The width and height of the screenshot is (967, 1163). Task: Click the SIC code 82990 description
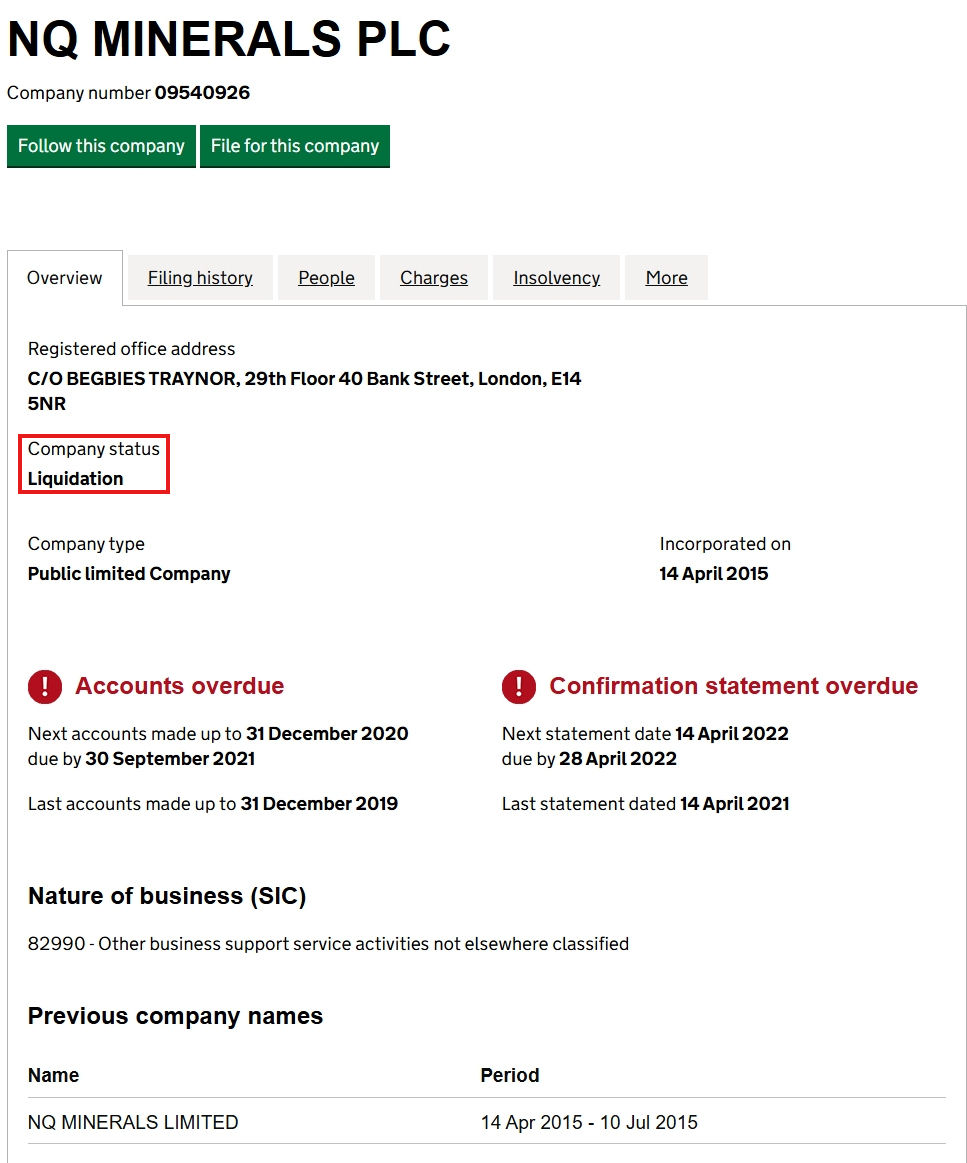coord(329,944)
